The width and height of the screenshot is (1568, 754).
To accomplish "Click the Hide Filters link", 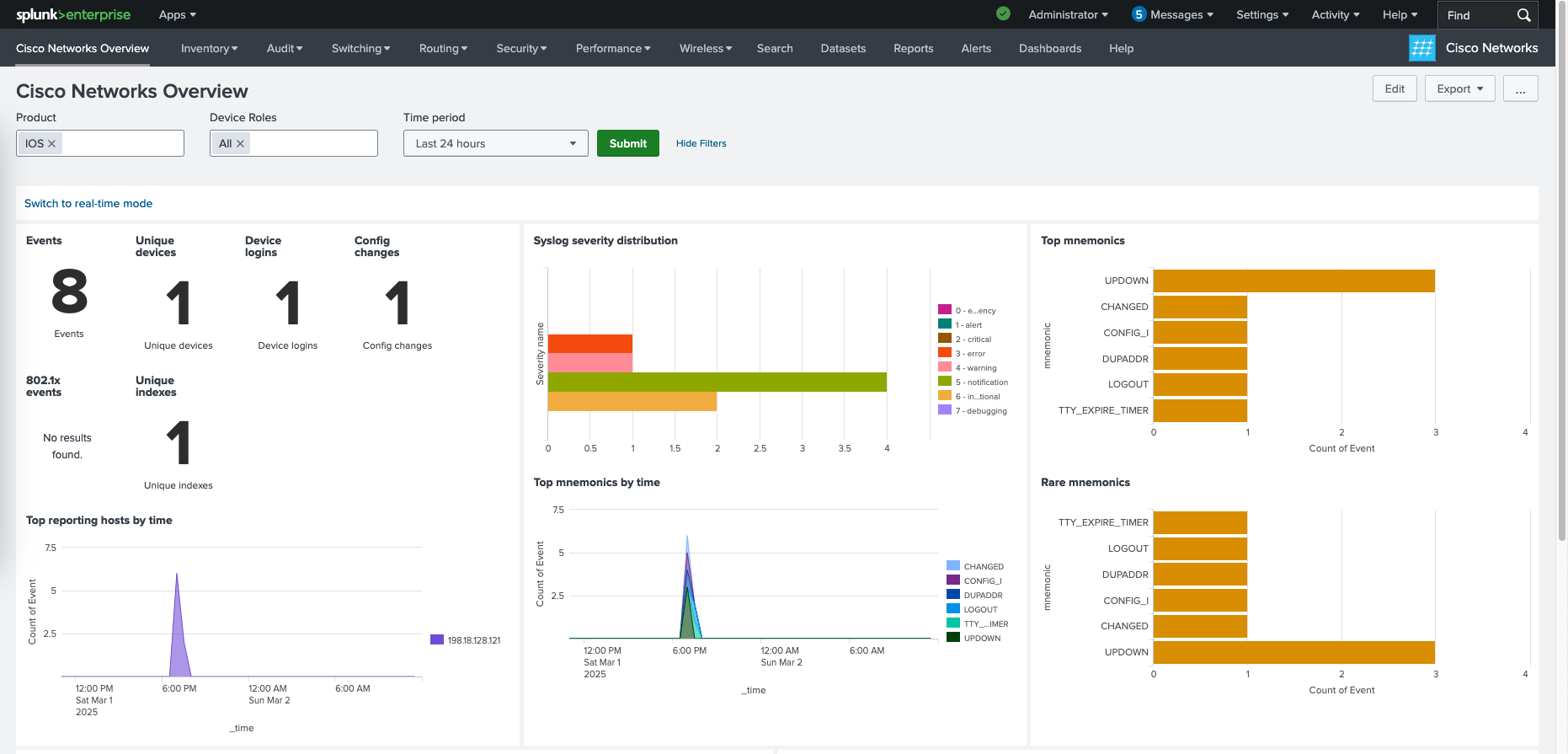I will click(701, 143).
